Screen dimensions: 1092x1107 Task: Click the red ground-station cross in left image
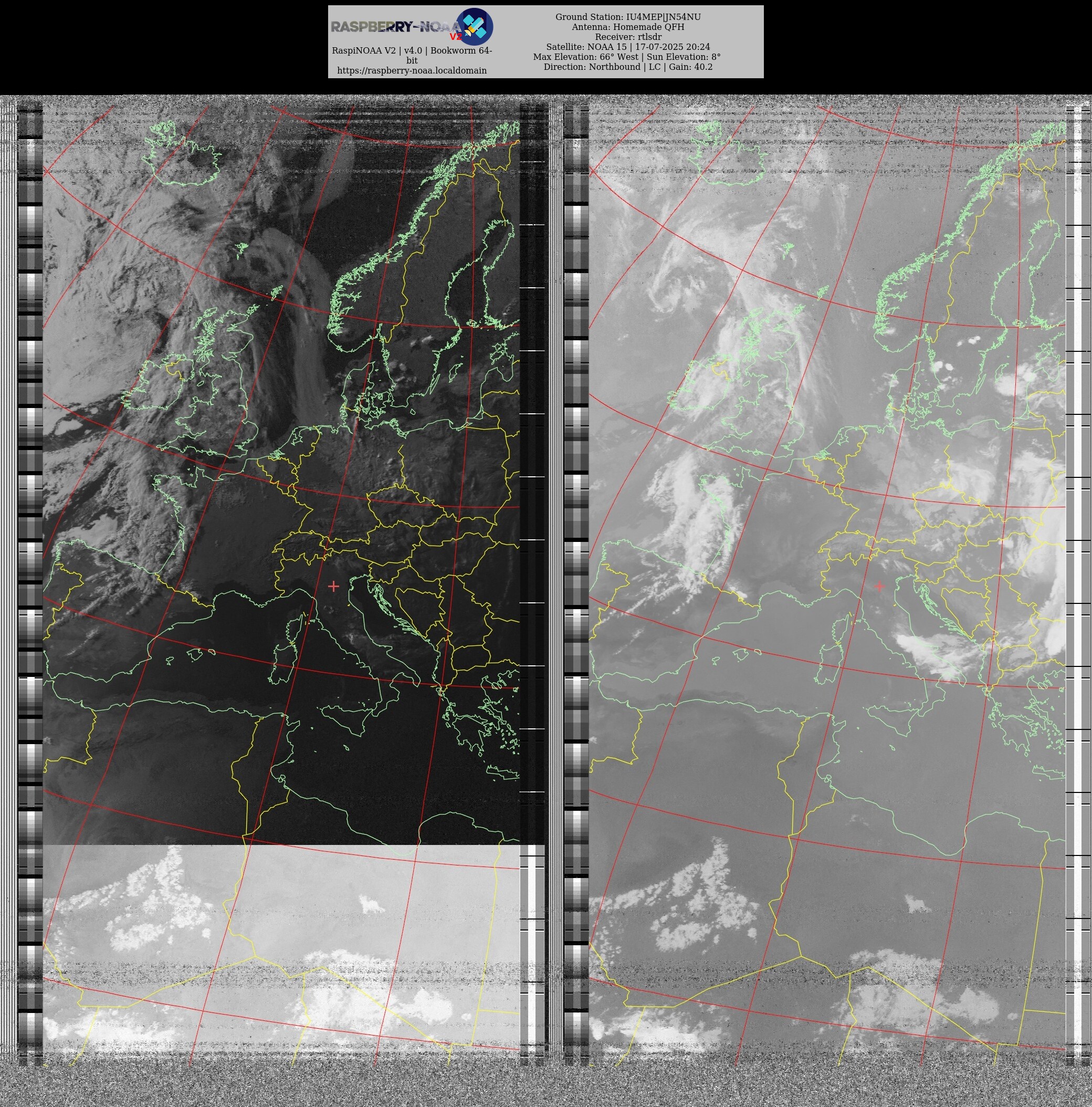tap(333, 586)
